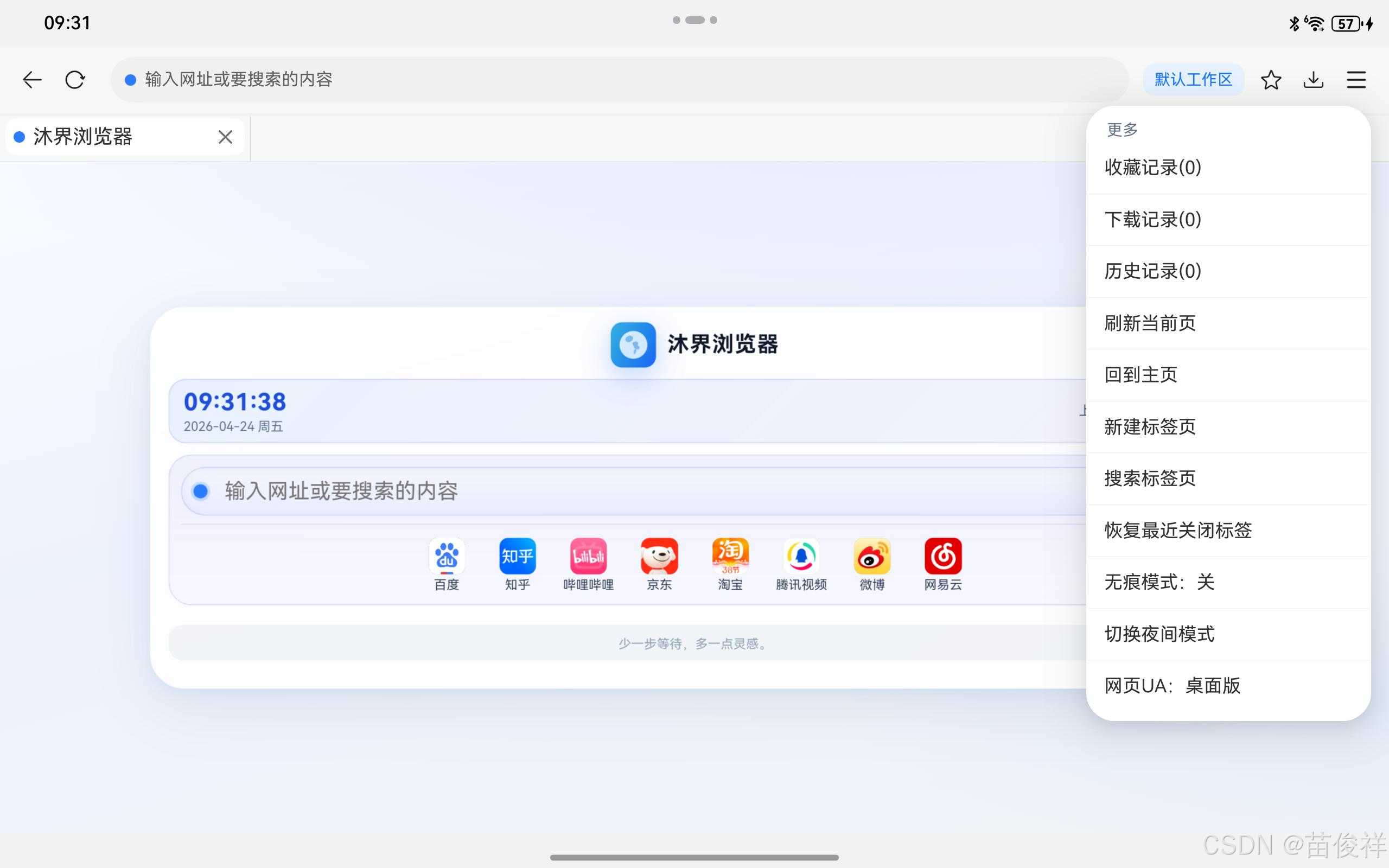Open the JD (京东) shortcut icon

point(659,556)
